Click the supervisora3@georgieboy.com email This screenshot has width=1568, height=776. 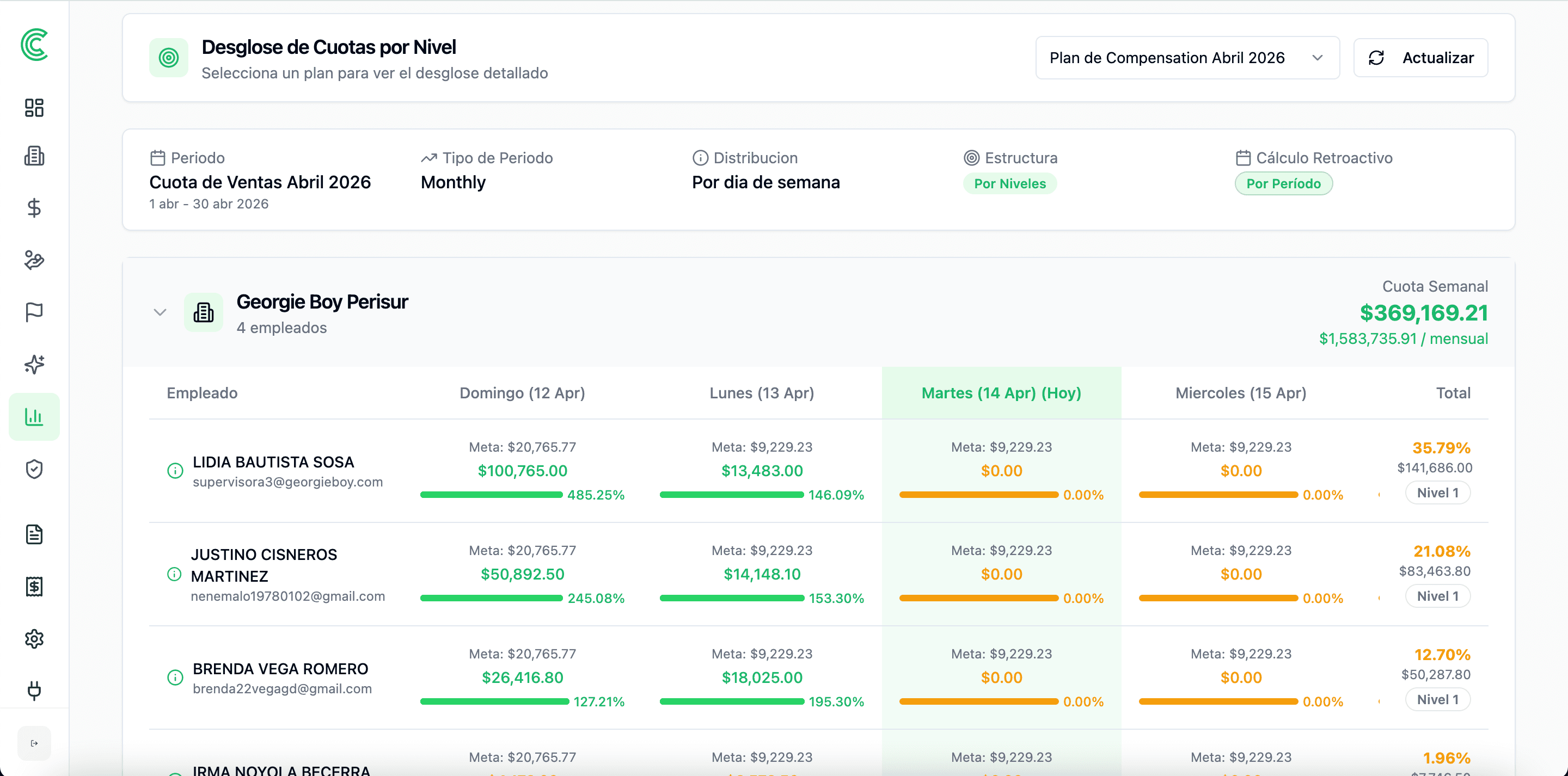point(288,482)
